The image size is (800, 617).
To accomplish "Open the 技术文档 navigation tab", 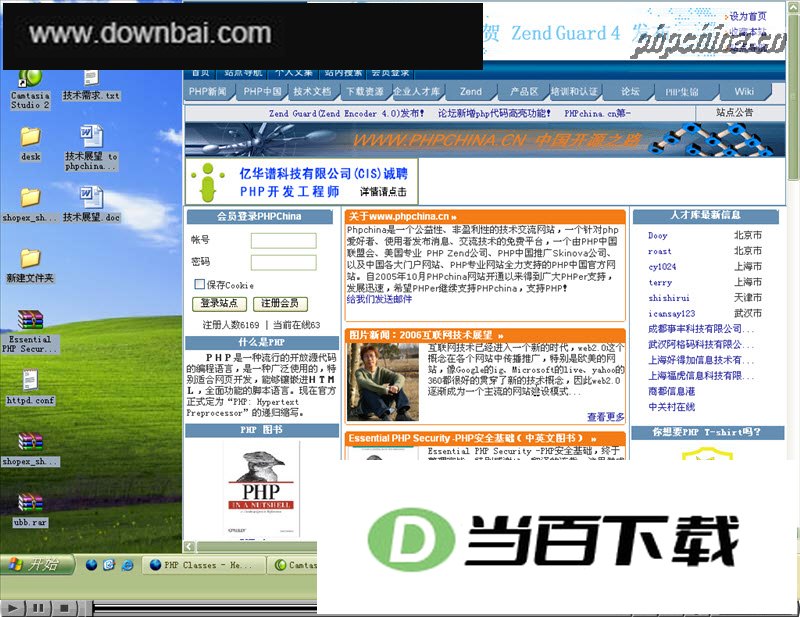I will coord(312,92).
